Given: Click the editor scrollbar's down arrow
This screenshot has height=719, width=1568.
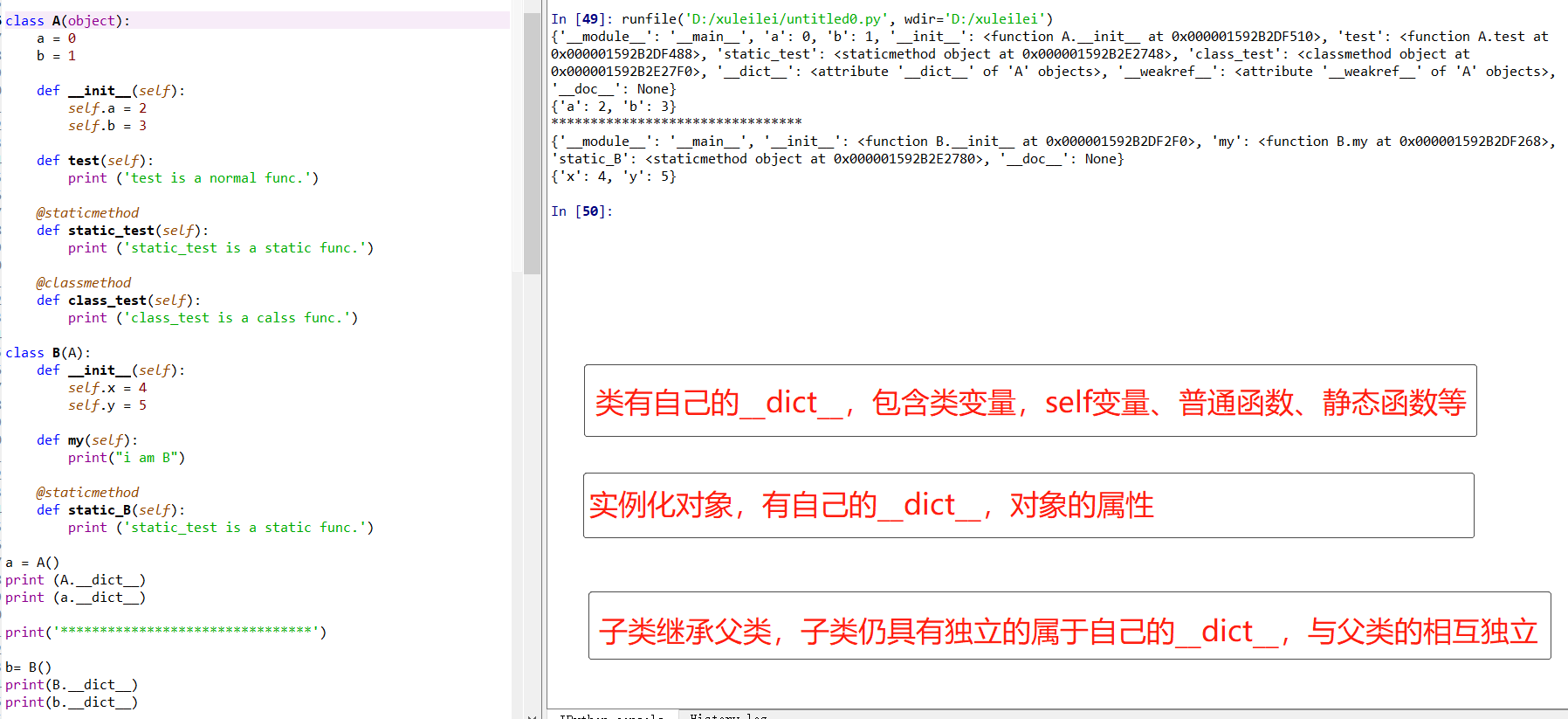Looking at the screenshot, I should pos(532,716).
